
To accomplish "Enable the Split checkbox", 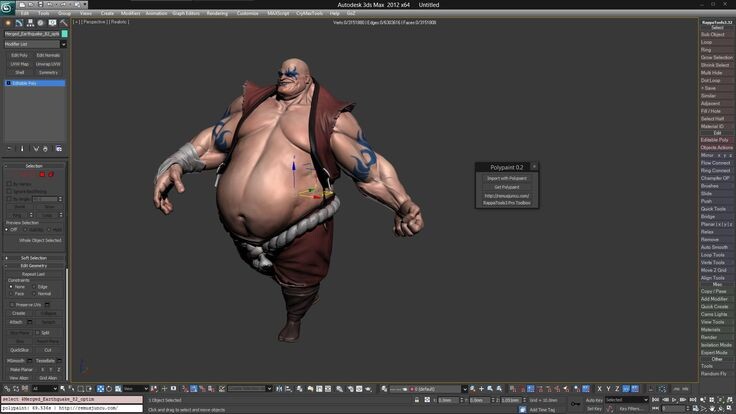I will (38, 332).
